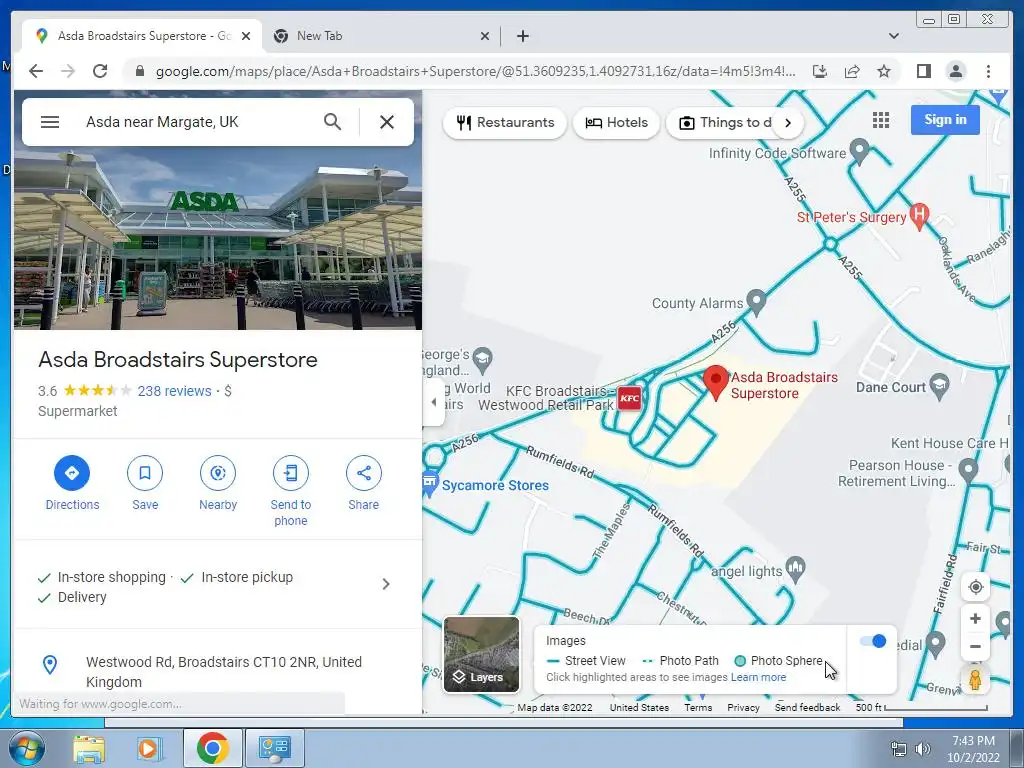Bookmark this page with star icon
This screenshot has width=1024, height=768.
coord(884,71)
